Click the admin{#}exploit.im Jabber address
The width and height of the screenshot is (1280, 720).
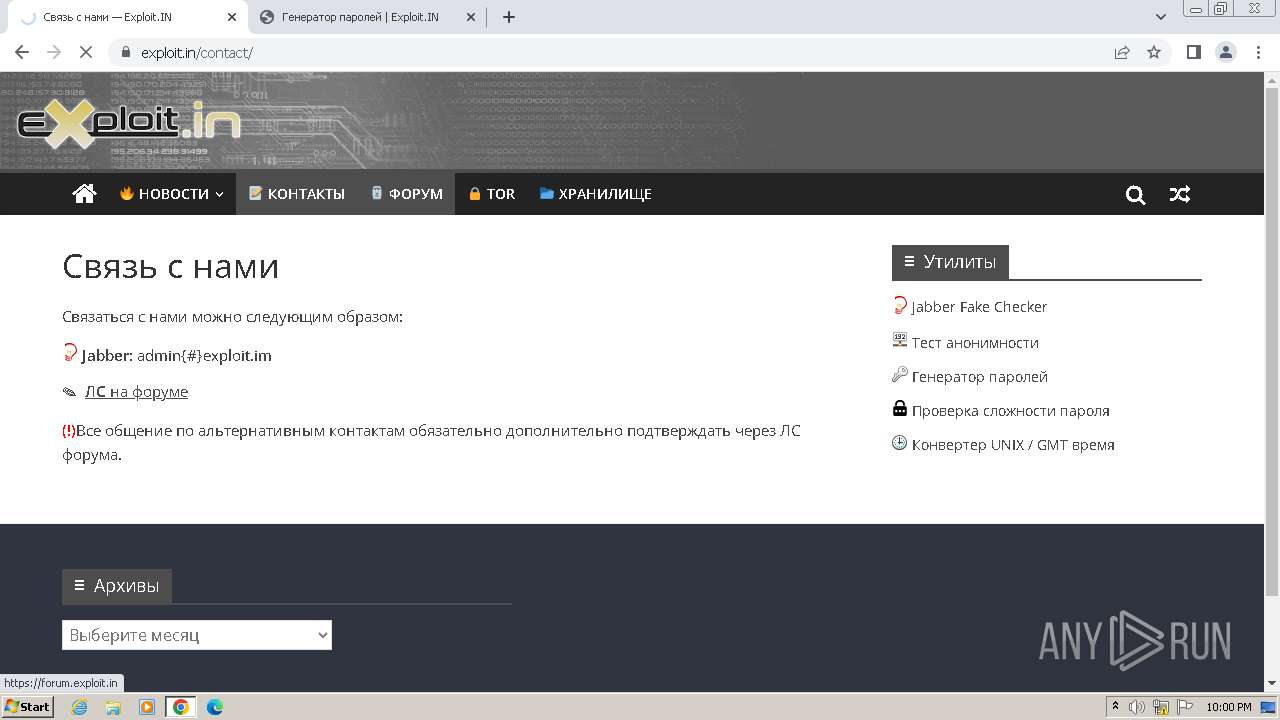pyautogui.click(x=204, y=355)
